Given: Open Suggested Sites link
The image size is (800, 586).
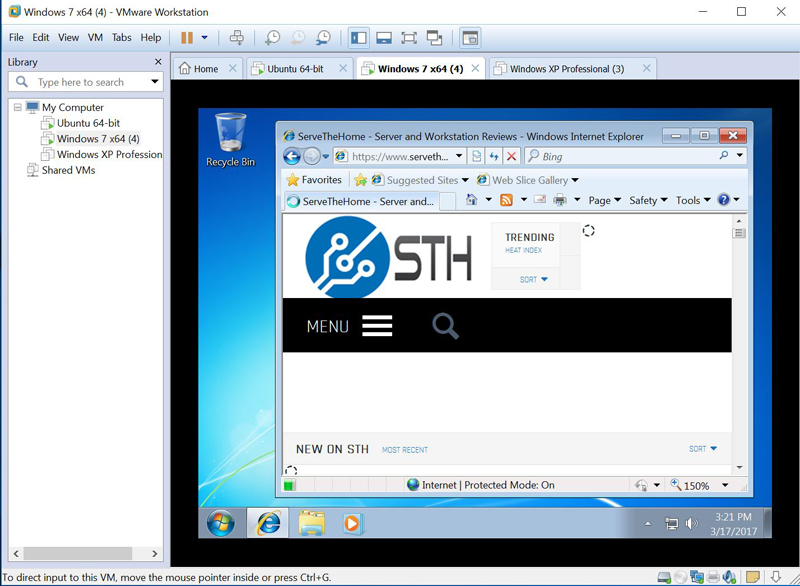Looking at the screenshot, I should click(420, 180).
